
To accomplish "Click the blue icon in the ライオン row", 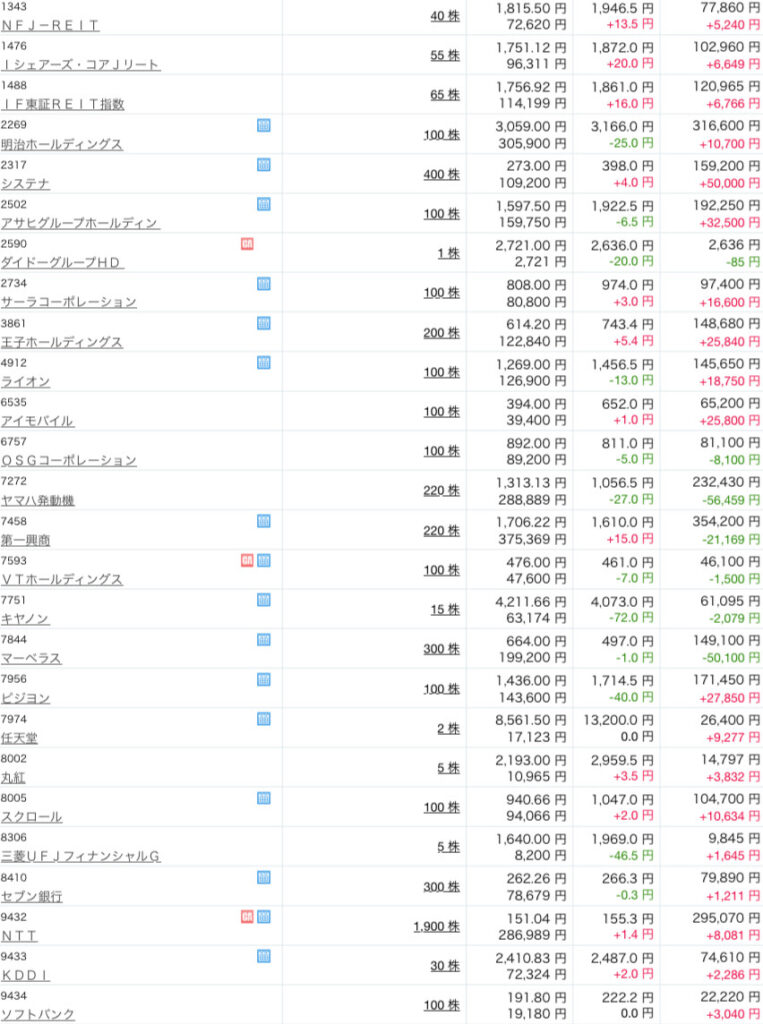I will pyautogui.click(x=264, y=362).
